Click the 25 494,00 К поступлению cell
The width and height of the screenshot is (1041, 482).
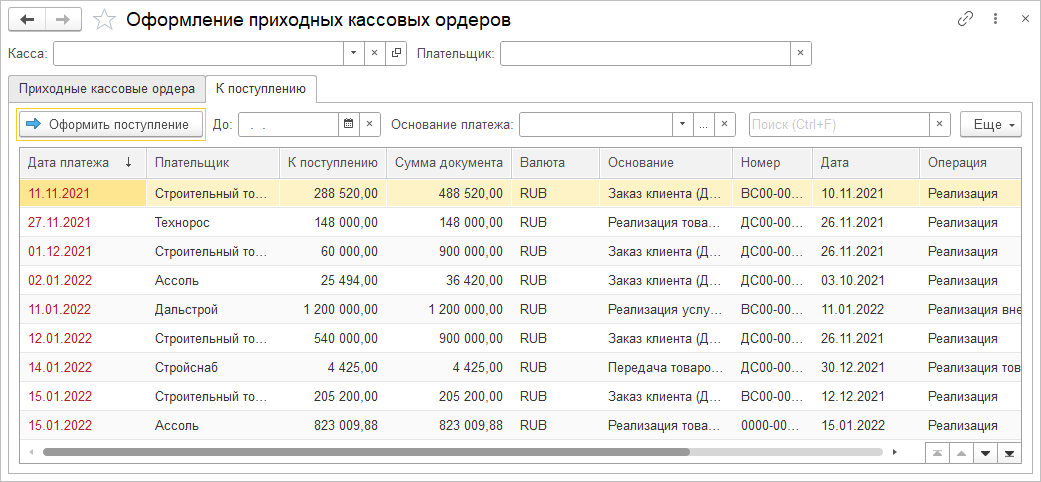click(333, 280)
